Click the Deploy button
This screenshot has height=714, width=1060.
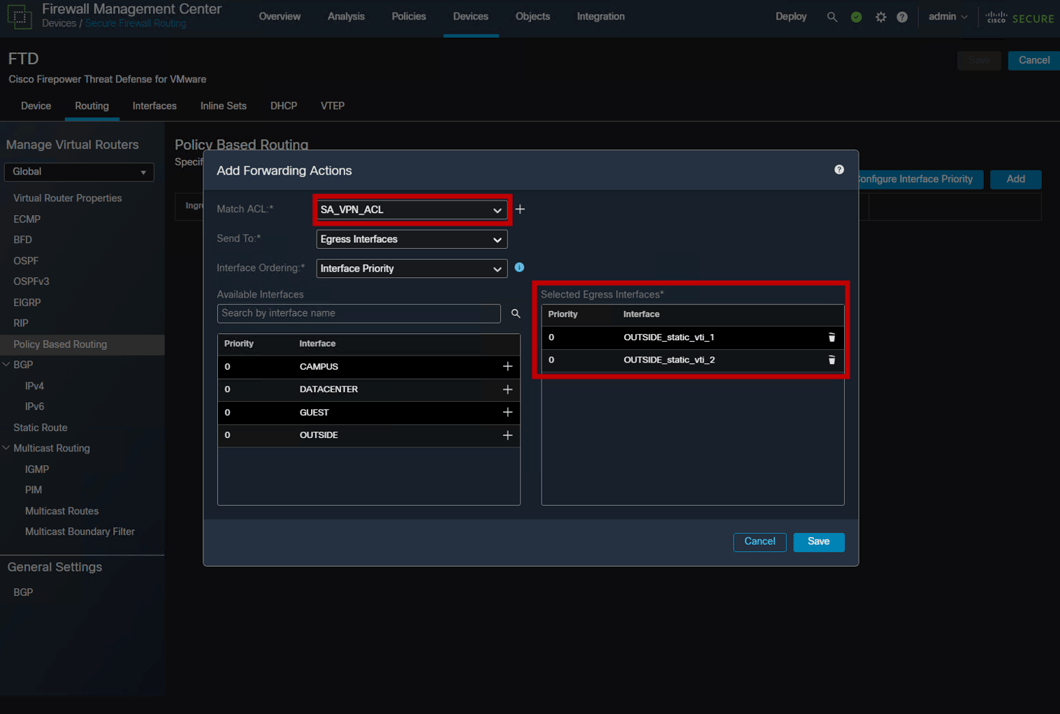[791, 17]
